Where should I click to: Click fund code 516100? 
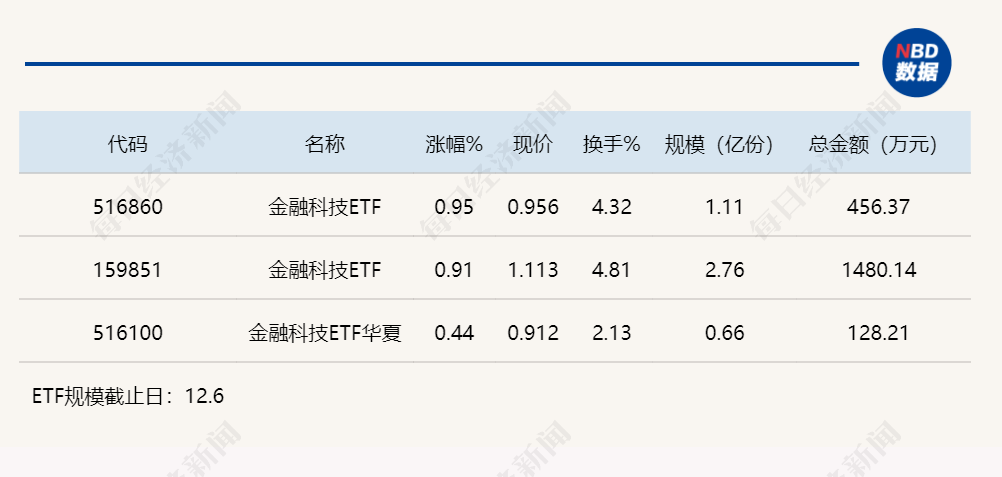[128, 333]
